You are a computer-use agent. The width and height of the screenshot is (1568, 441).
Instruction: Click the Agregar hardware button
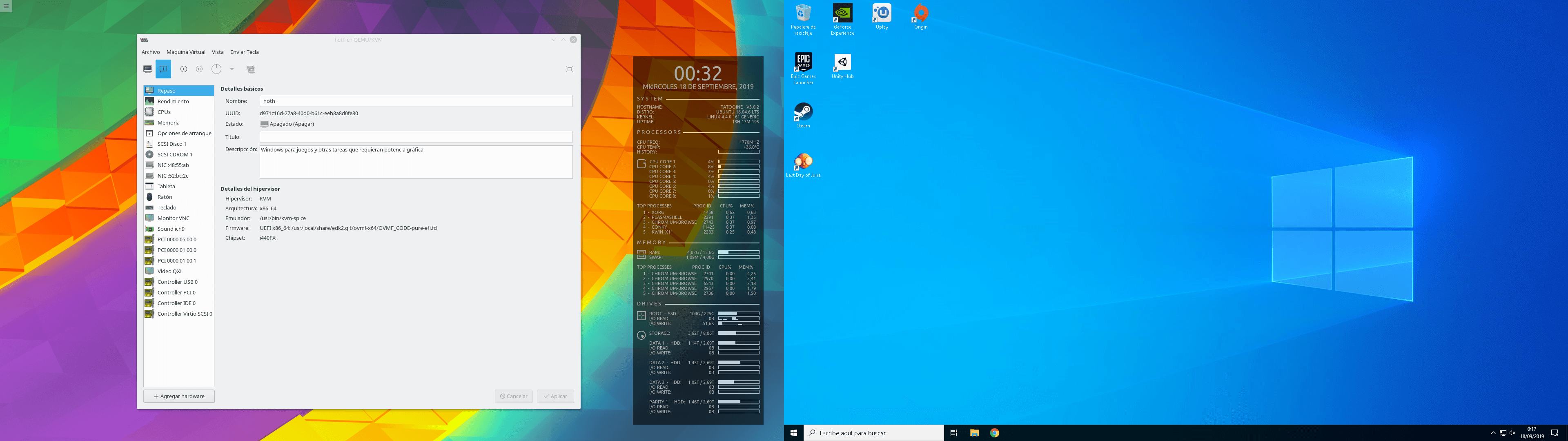click(178, 396)
